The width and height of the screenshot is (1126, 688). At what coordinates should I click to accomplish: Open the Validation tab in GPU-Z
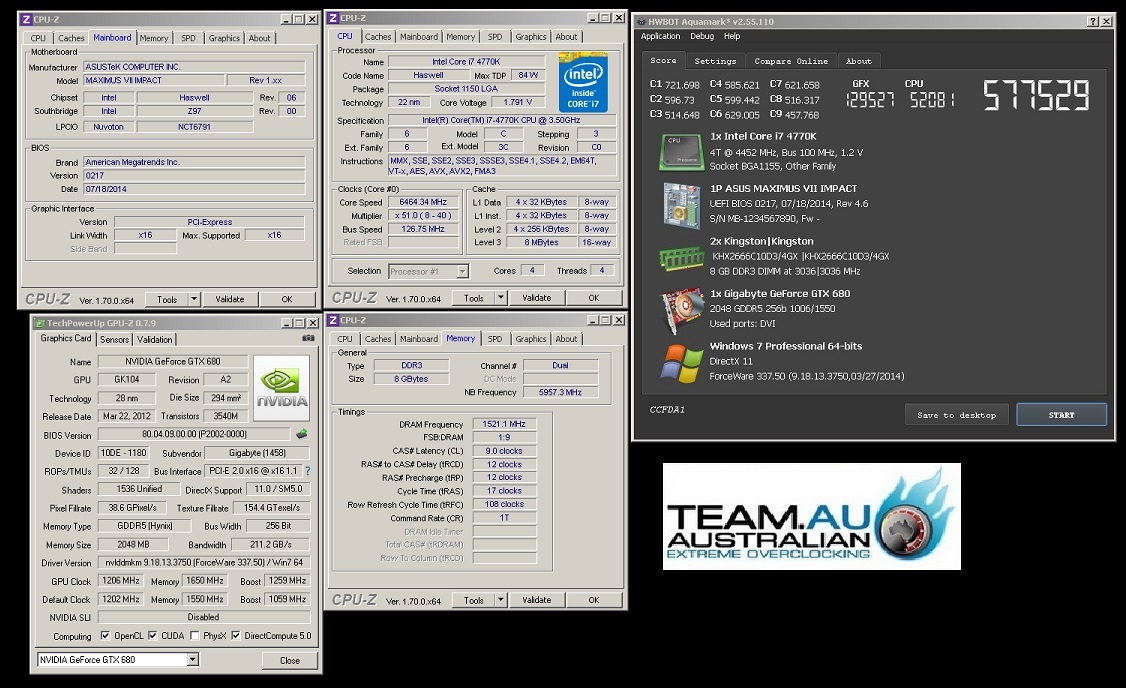(x=154, y=340)
